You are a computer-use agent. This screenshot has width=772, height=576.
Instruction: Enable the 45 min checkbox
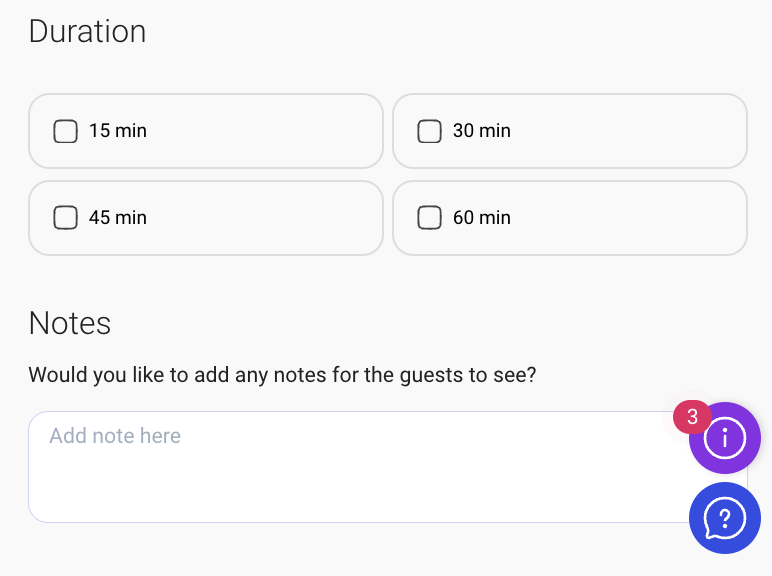(65, 217)
